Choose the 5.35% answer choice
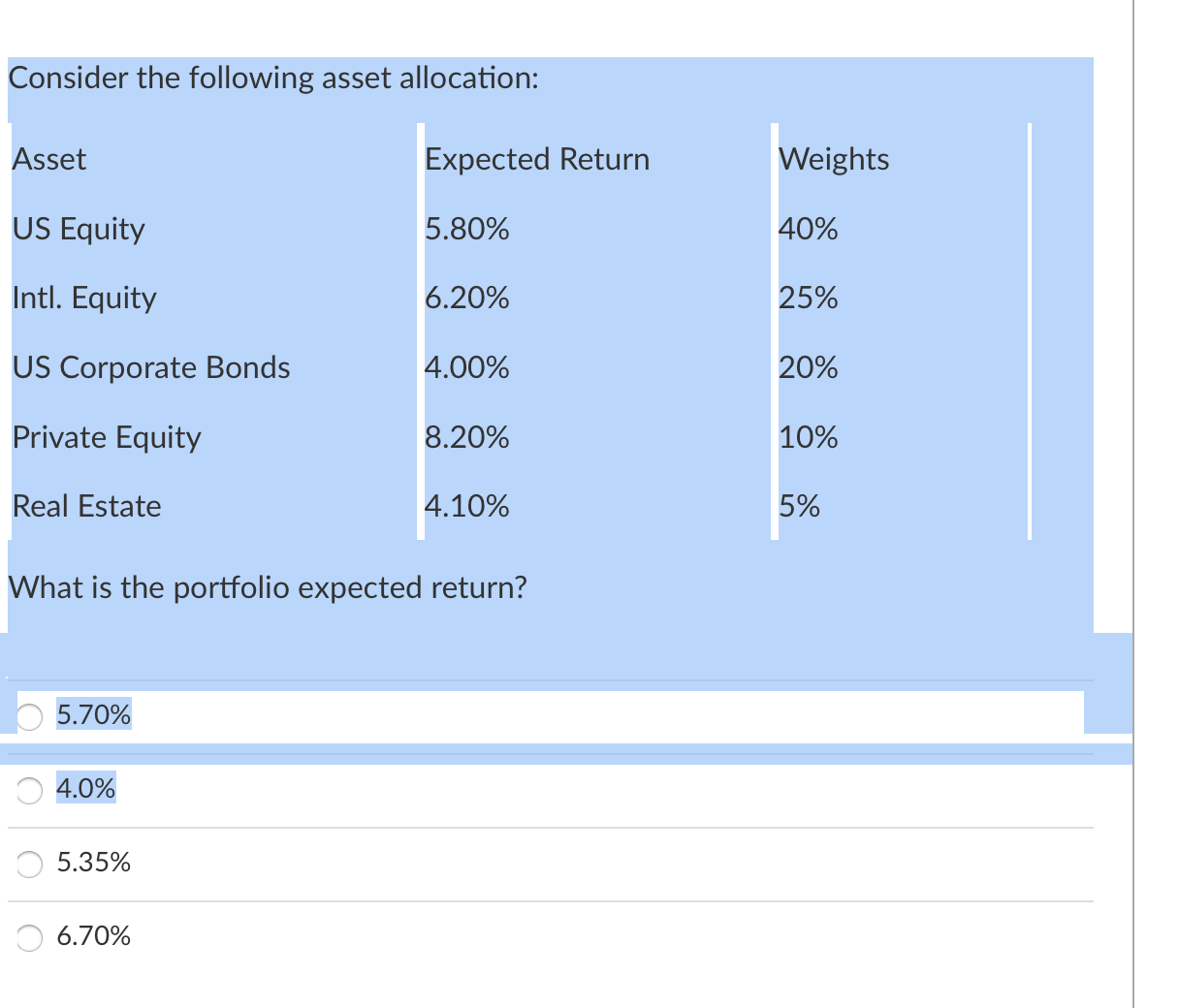This screenshot has width=1179, height=1008. (x=29, y=863)
